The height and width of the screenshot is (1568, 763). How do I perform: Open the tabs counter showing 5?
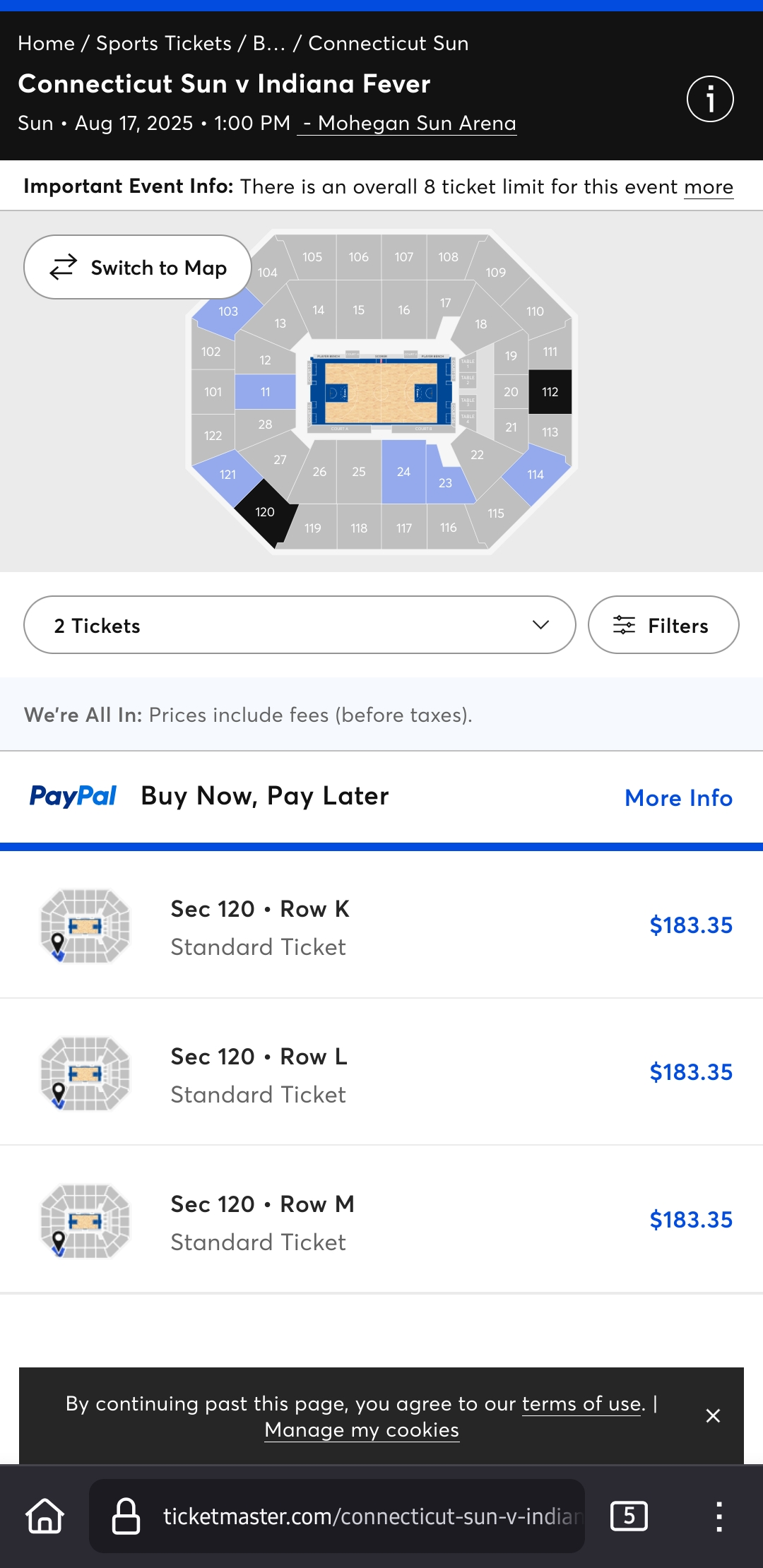[x=629, y=1516]
